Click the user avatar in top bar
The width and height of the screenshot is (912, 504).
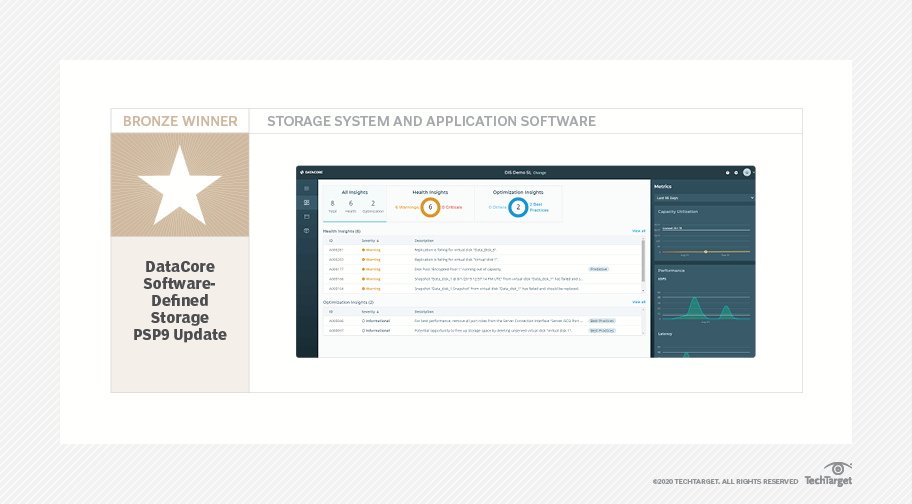(746, 172)
